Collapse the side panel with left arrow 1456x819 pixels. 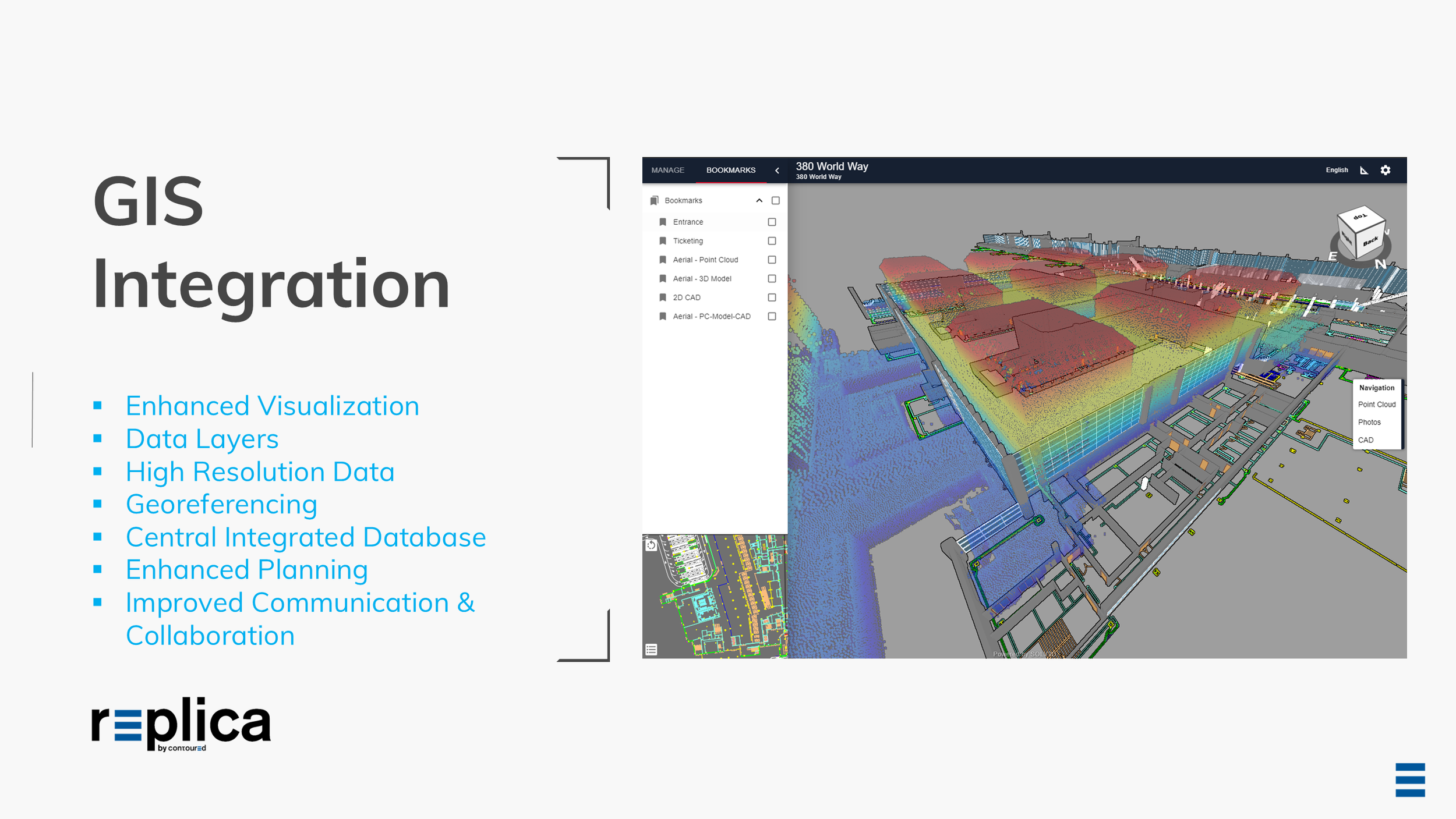coord(777,171)
